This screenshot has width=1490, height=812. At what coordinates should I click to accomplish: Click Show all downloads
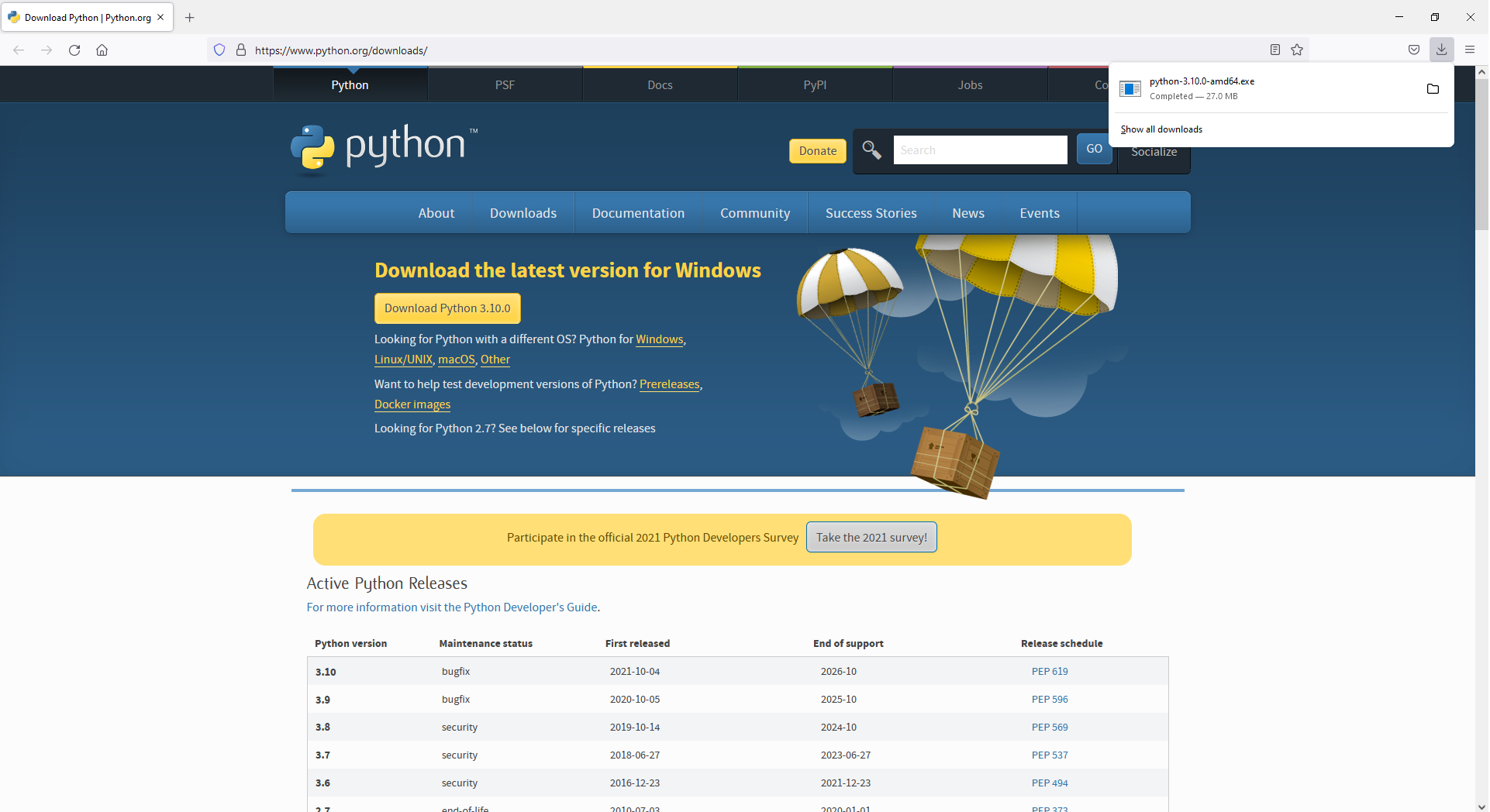click(1161, 129)
